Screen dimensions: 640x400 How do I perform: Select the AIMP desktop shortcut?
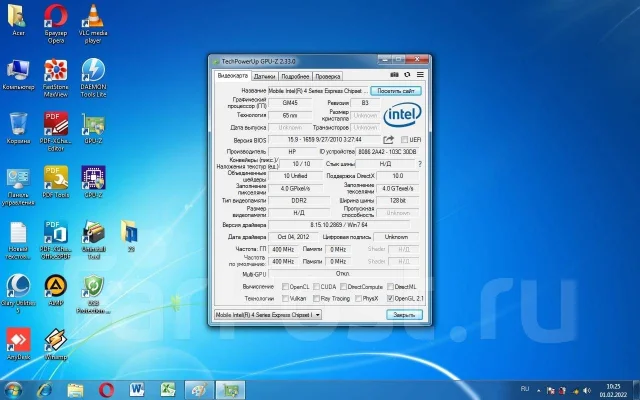(56, 290)
